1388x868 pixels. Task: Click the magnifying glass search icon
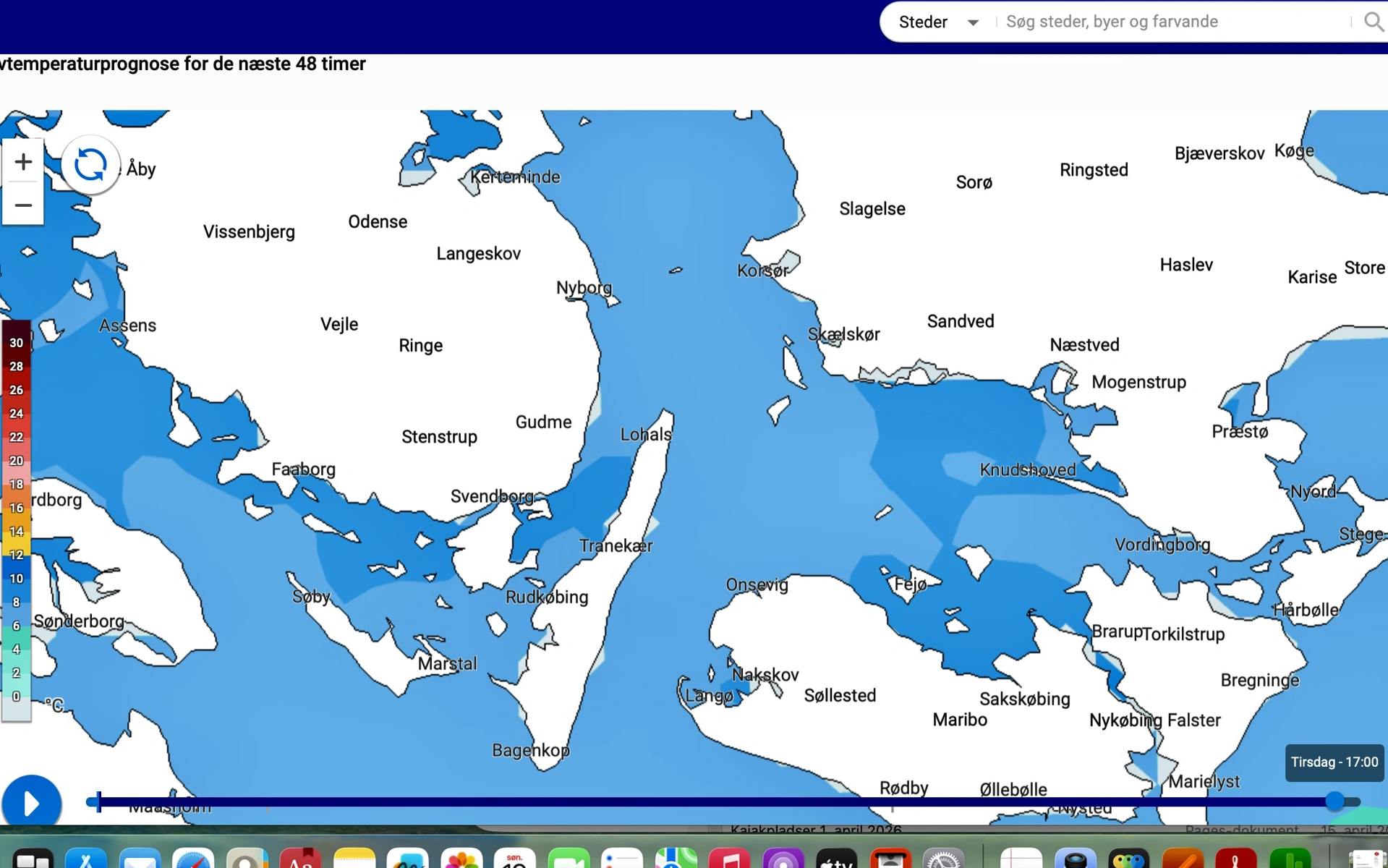click(x=1372, y=22)
